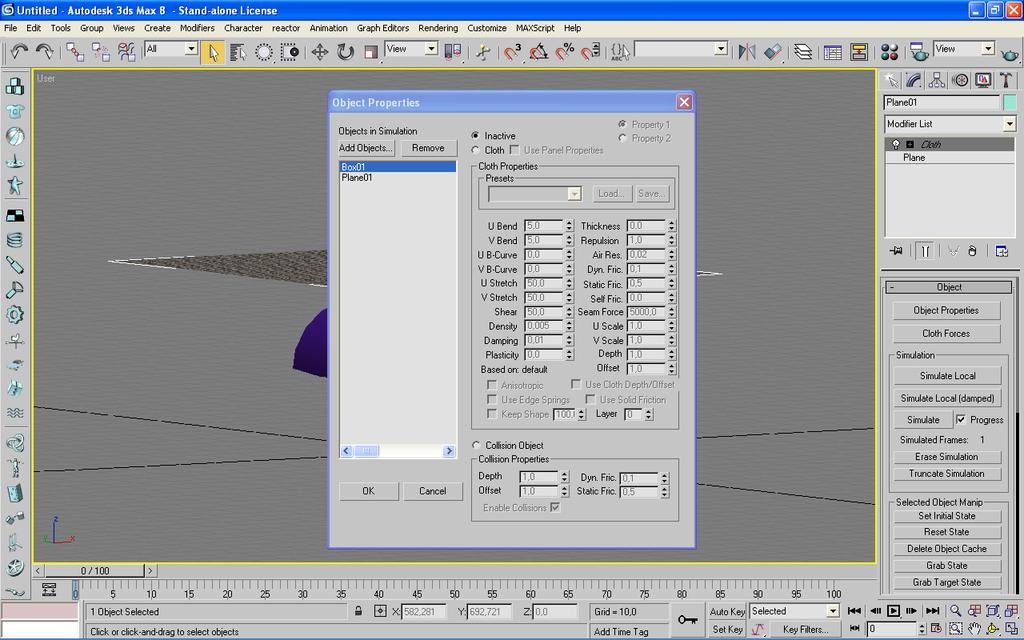Screen dimensions: 1024x640
Task: Choose the Select and Rotate tool
Action: click(x=345, y=52)
